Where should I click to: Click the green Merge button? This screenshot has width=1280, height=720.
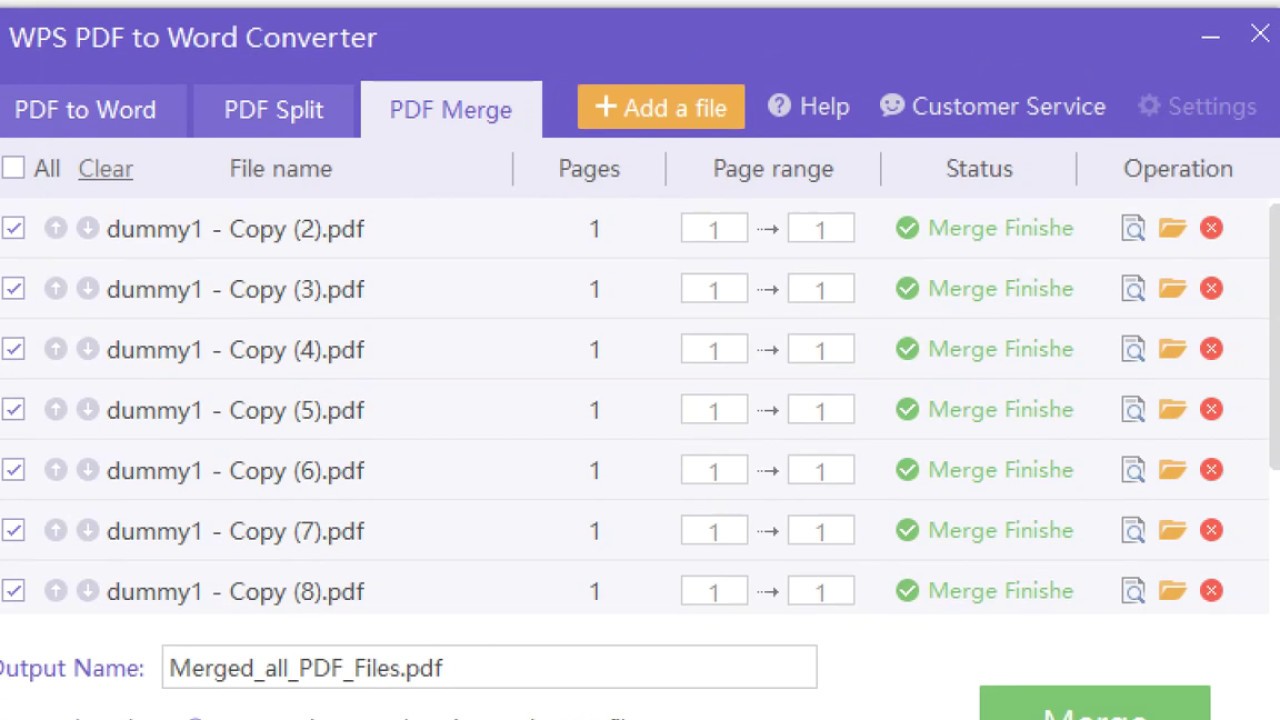(x=1095, y=703)
